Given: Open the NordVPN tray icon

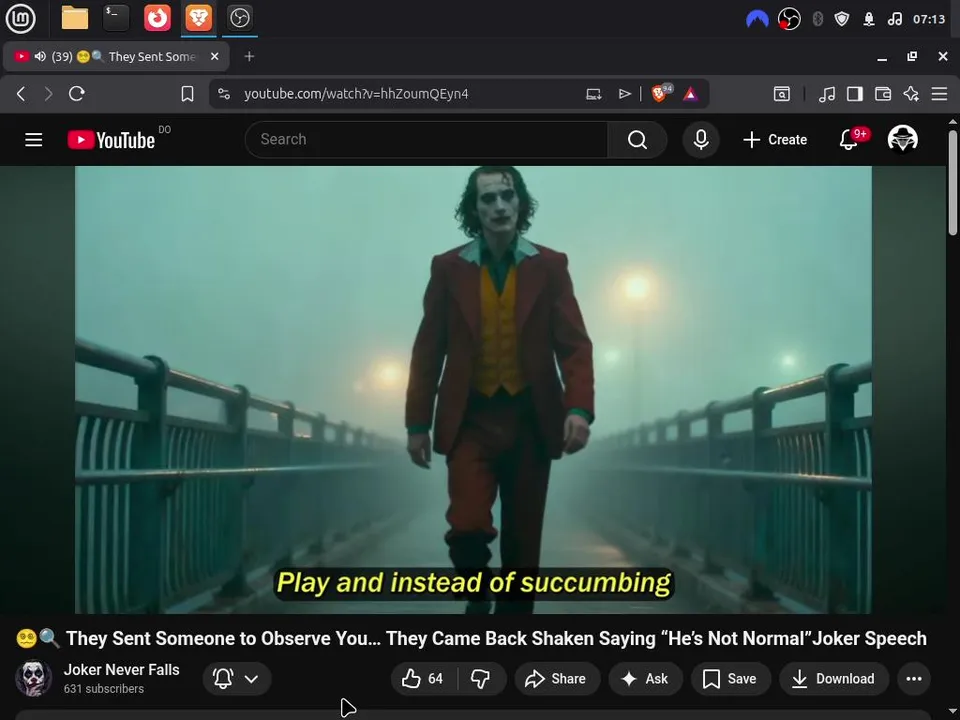Looking at the screenshot, I should pyautogui.click(x=757, y=19).
